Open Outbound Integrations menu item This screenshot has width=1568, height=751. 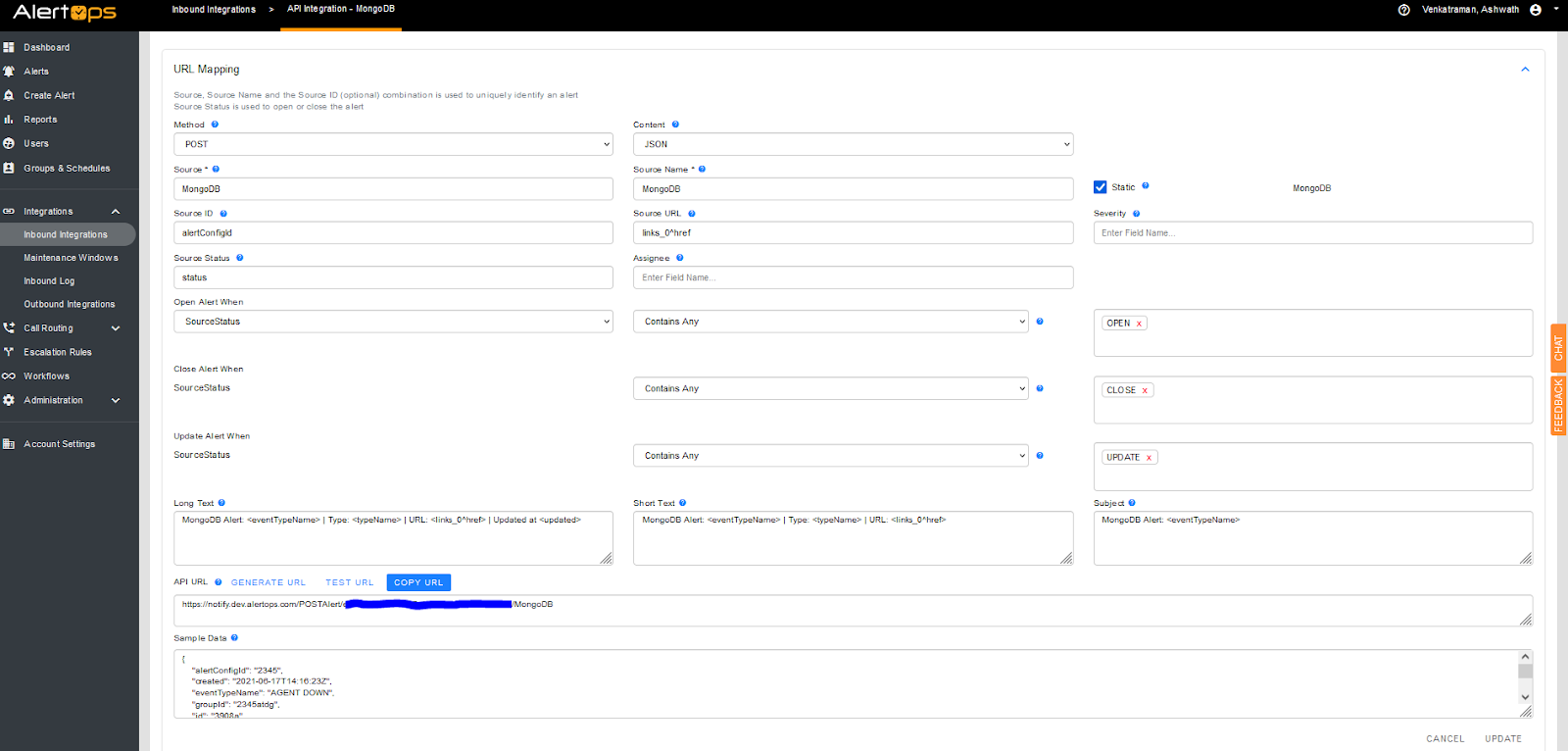click(70, 305)
